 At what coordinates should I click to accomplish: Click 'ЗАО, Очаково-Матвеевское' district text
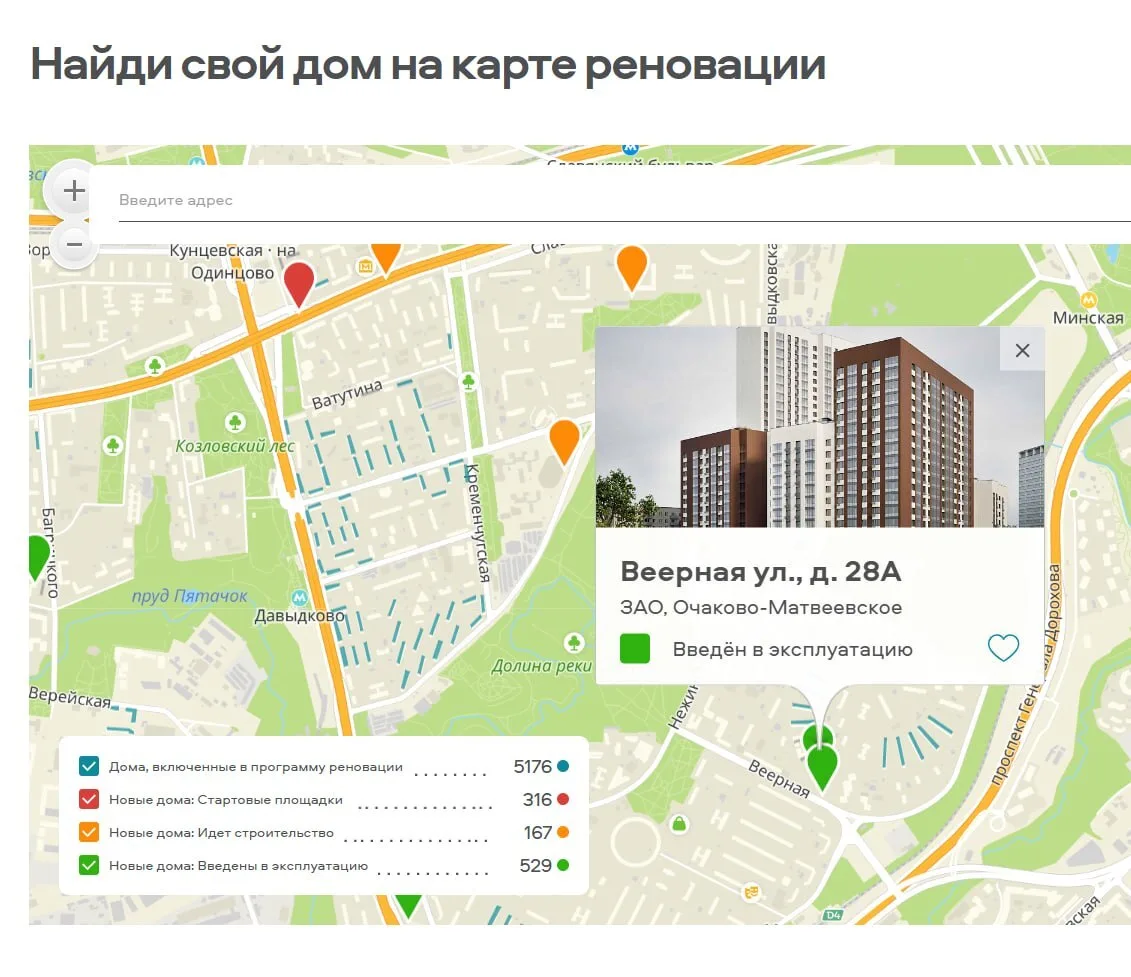(x=761, y=608)
